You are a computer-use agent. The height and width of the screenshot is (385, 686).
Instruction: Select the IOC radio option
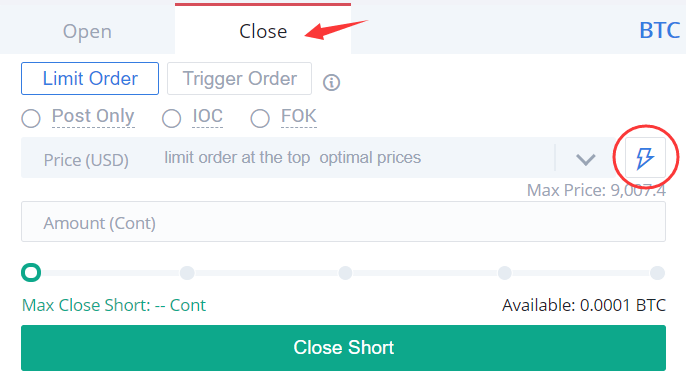[x=172, y=118]
